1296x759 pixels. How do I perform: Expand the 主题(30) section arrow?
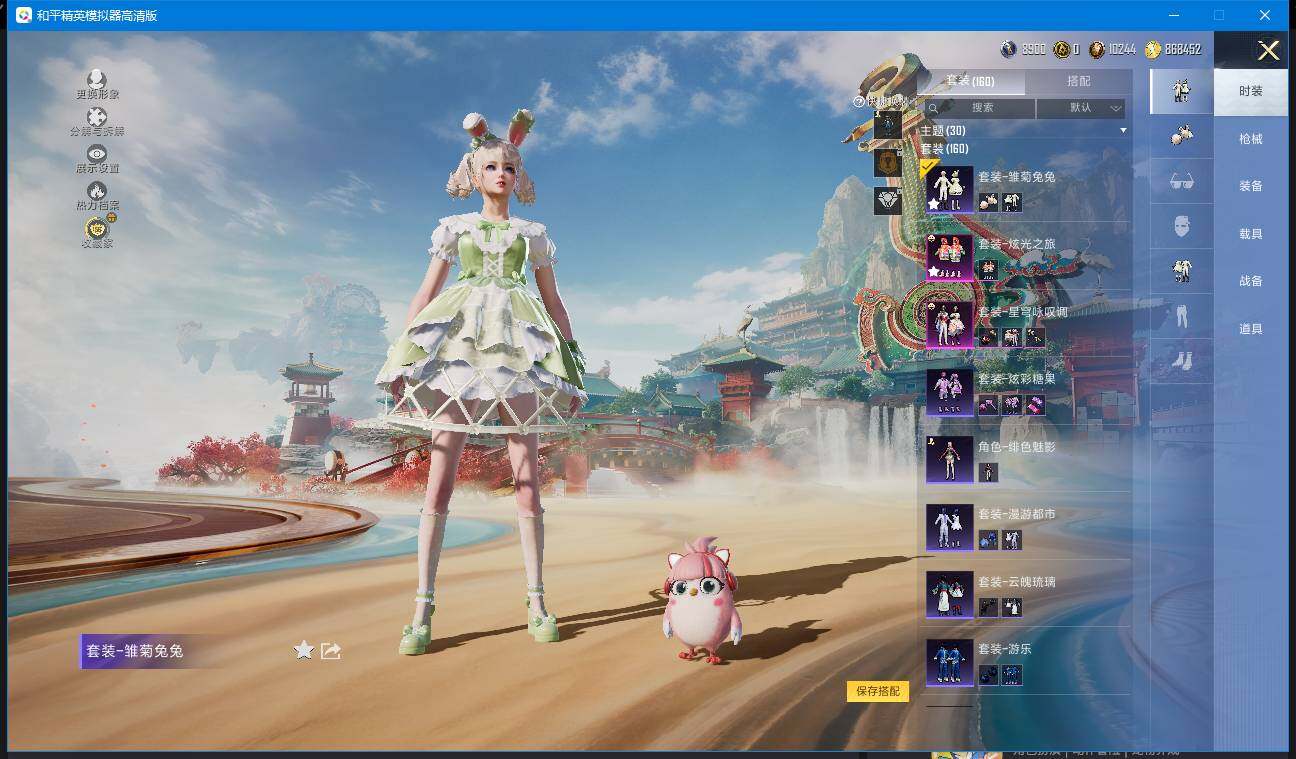point(1123,131)
